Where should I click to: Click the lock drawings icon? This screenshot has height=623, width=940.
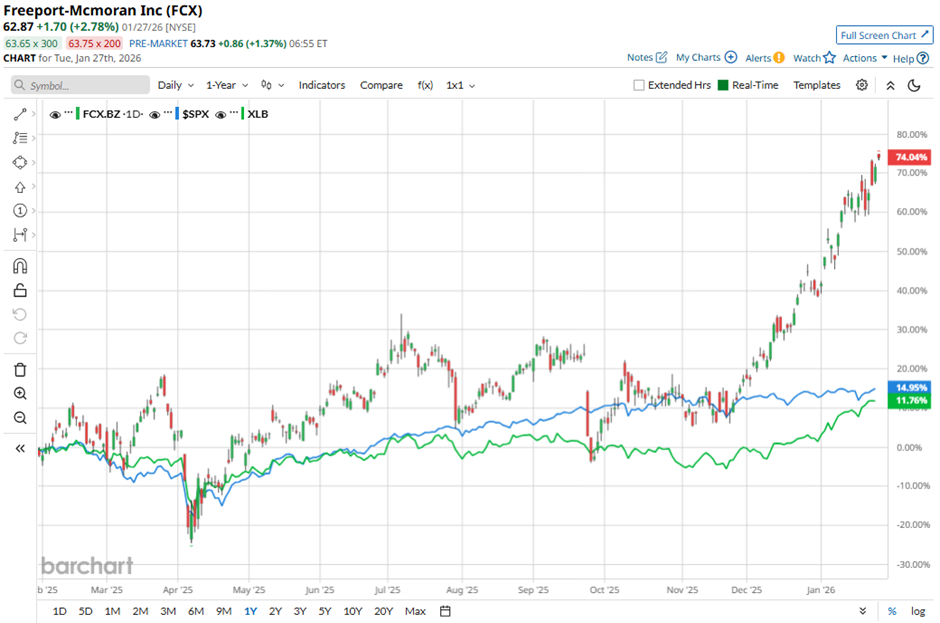tap(19, 290)
